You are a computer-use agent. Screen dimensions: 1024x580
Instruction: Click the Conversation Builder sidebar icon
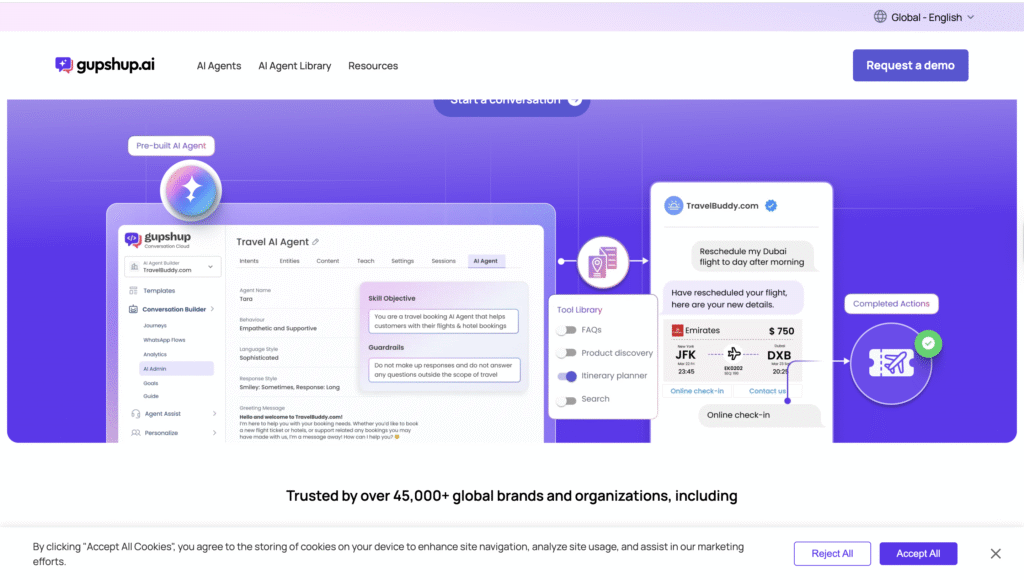tap(133, 309)
